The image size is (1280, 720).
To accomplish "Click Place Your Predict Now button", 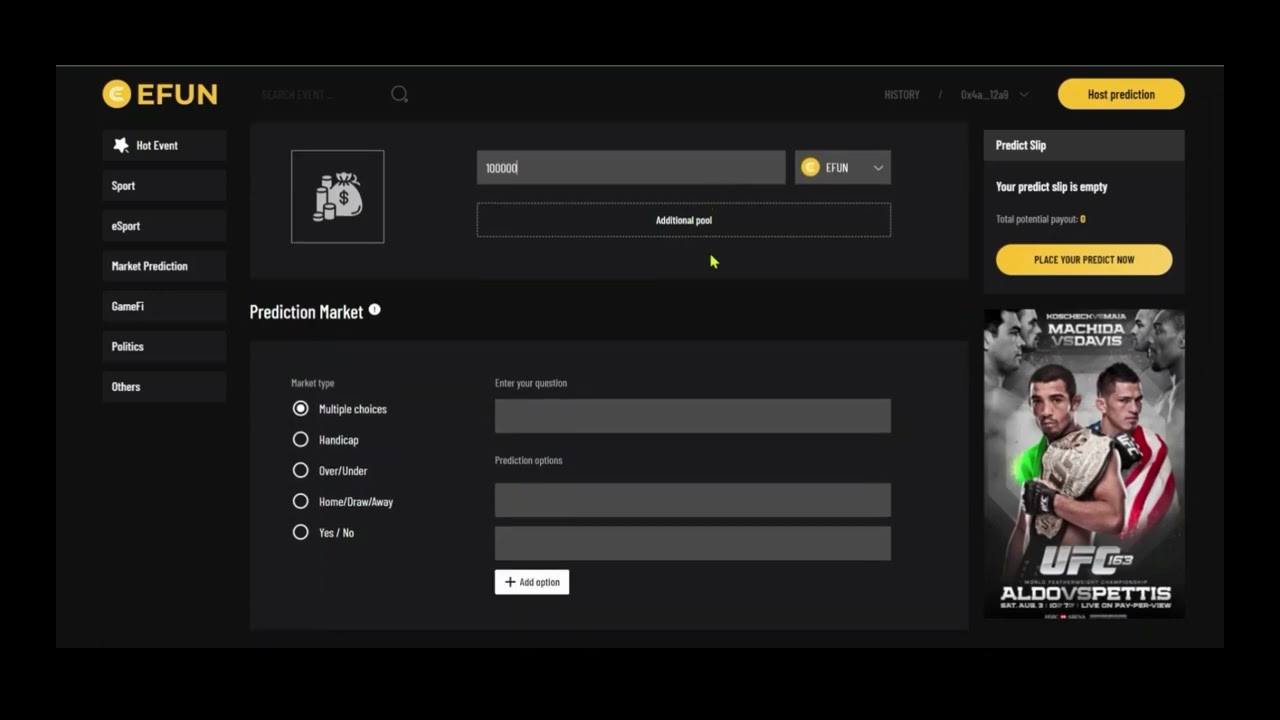I will coord(1084,259).
